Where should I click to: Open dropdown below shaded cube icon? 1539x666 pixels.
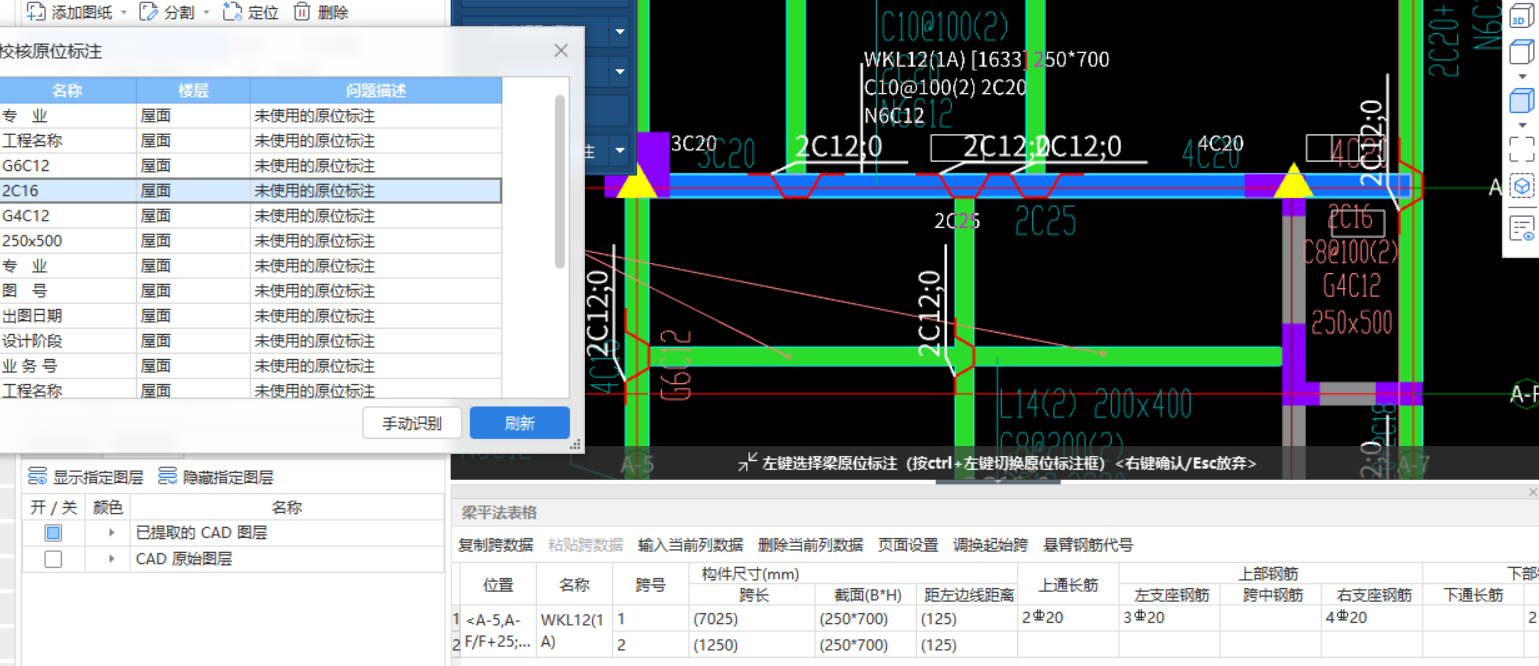(1522, 125)
